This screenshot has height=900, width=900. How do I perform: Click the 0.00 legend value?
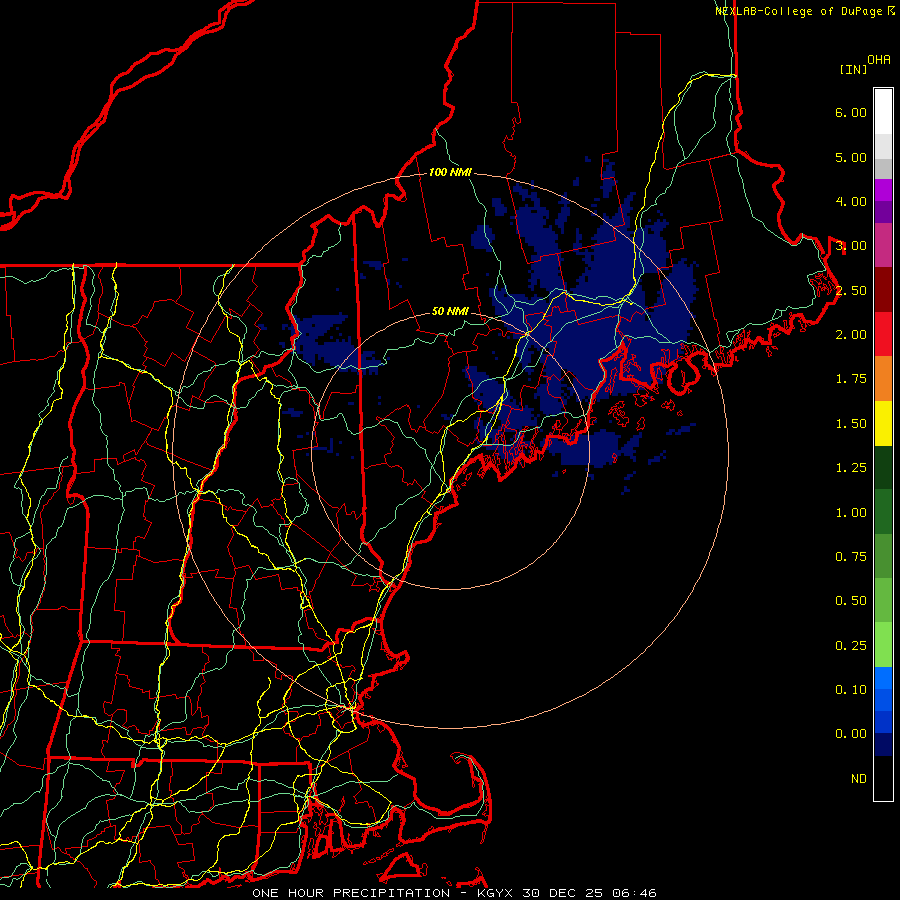point(851,734)
